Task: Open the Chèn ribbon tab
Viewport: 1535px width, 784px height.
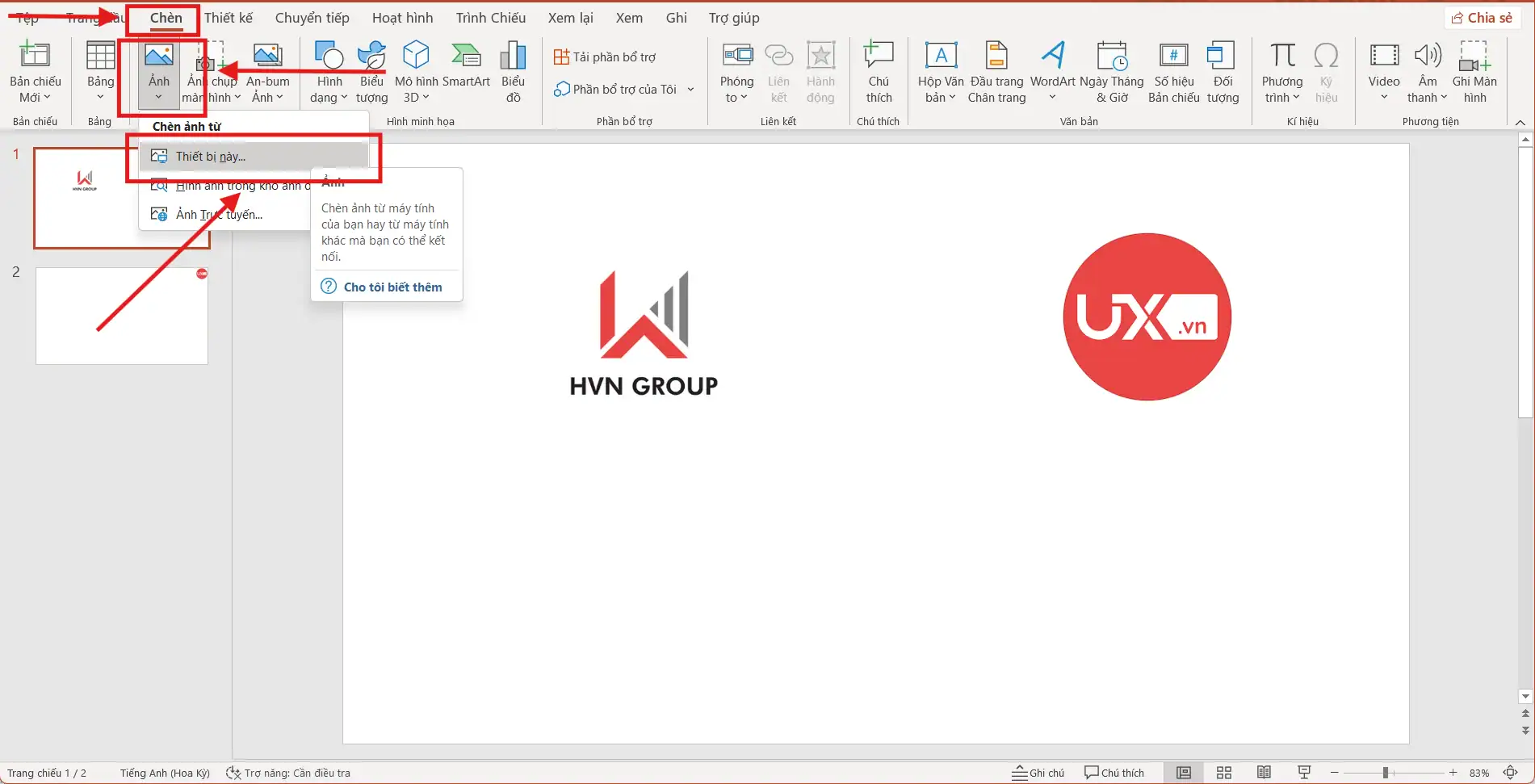Action: (x=166, y=18)
